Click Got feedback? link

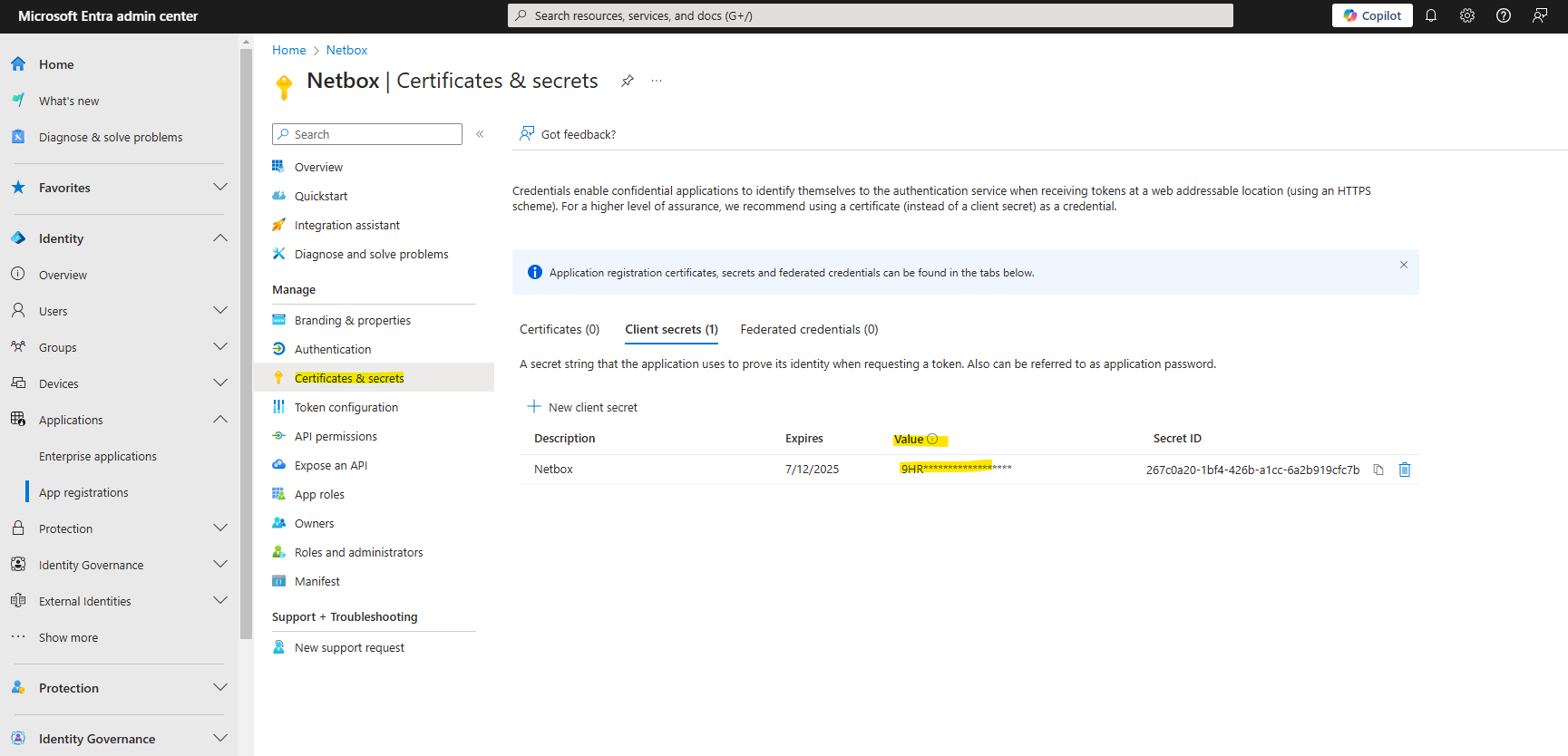click(x=568, y=134)
